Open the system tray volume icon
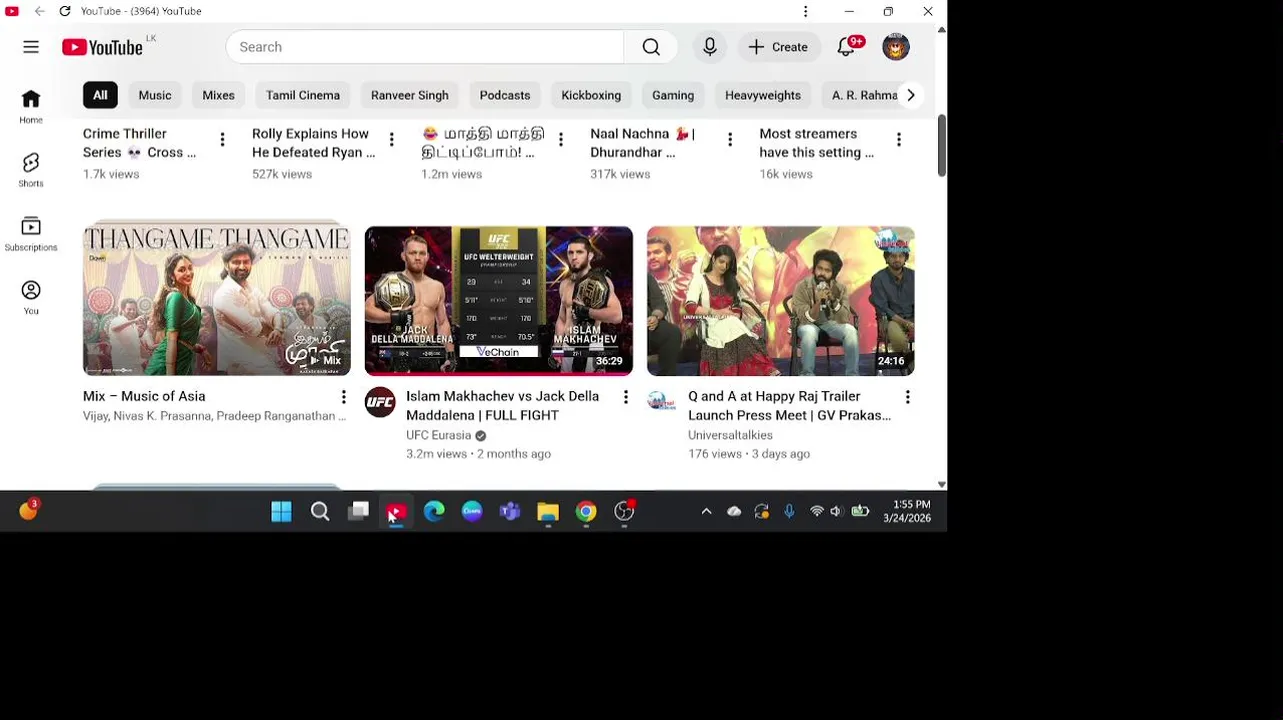The height and width of the screenshot is (720, 1283). coord(836,511)
